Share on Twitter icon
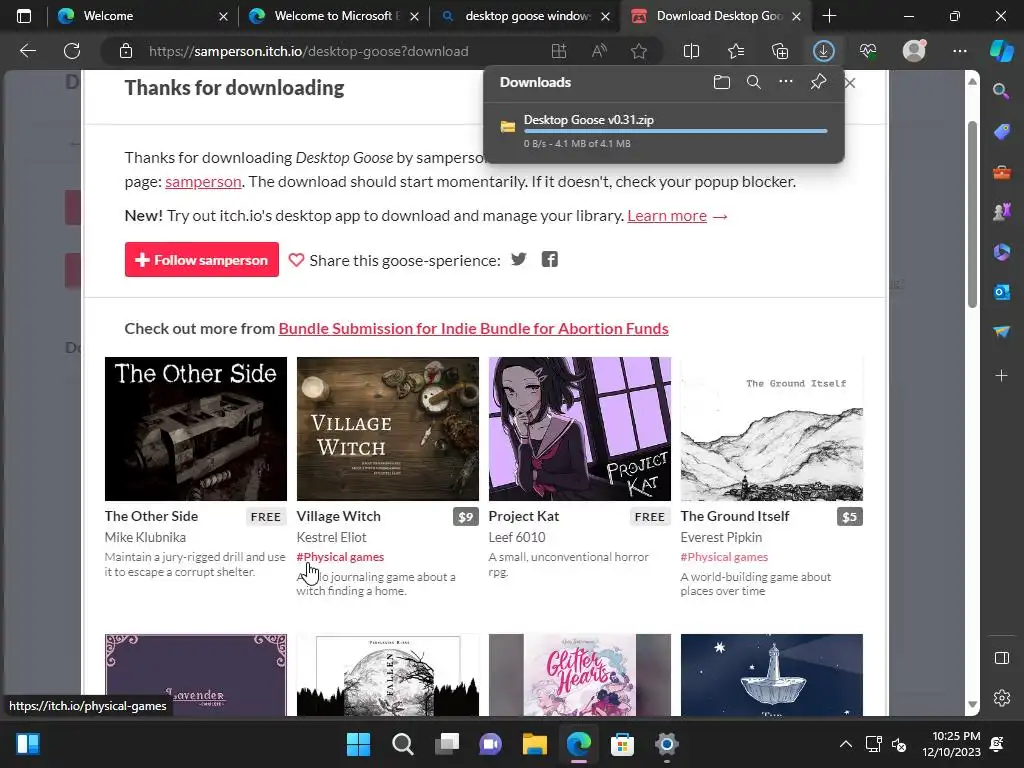1024x768 pixels. coord(519,259)
